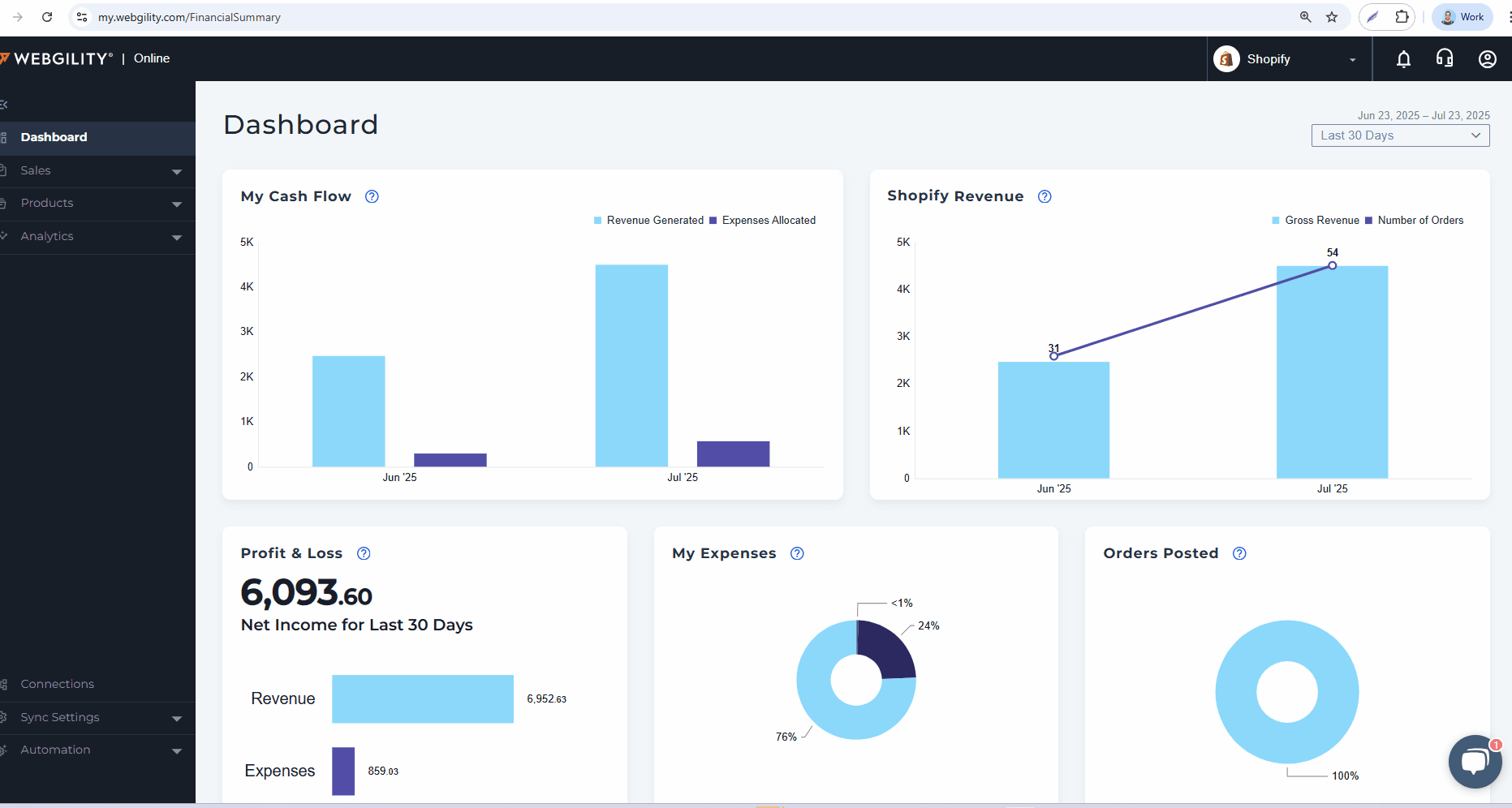Viewport: 1512px width, 808px height.
Task: Open the Last 30 Days date range dropdown
Action: (1400, 135)
